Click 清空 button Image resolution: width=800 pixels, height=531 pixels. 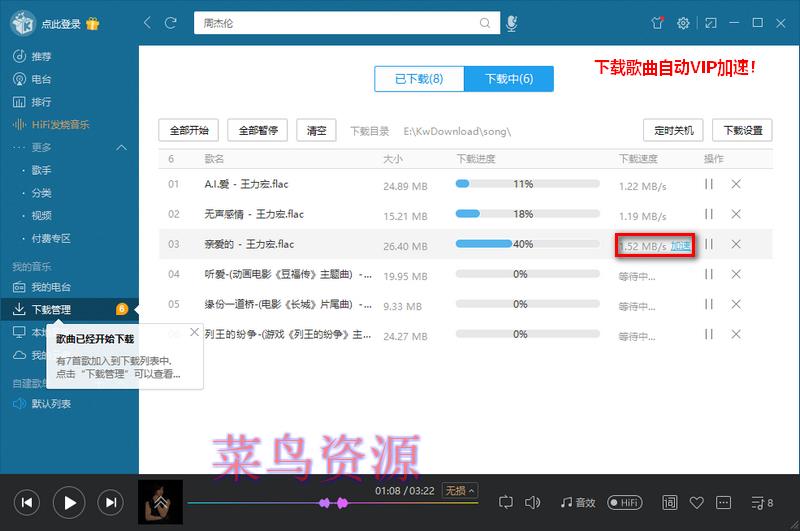click(x=316, y=131)
